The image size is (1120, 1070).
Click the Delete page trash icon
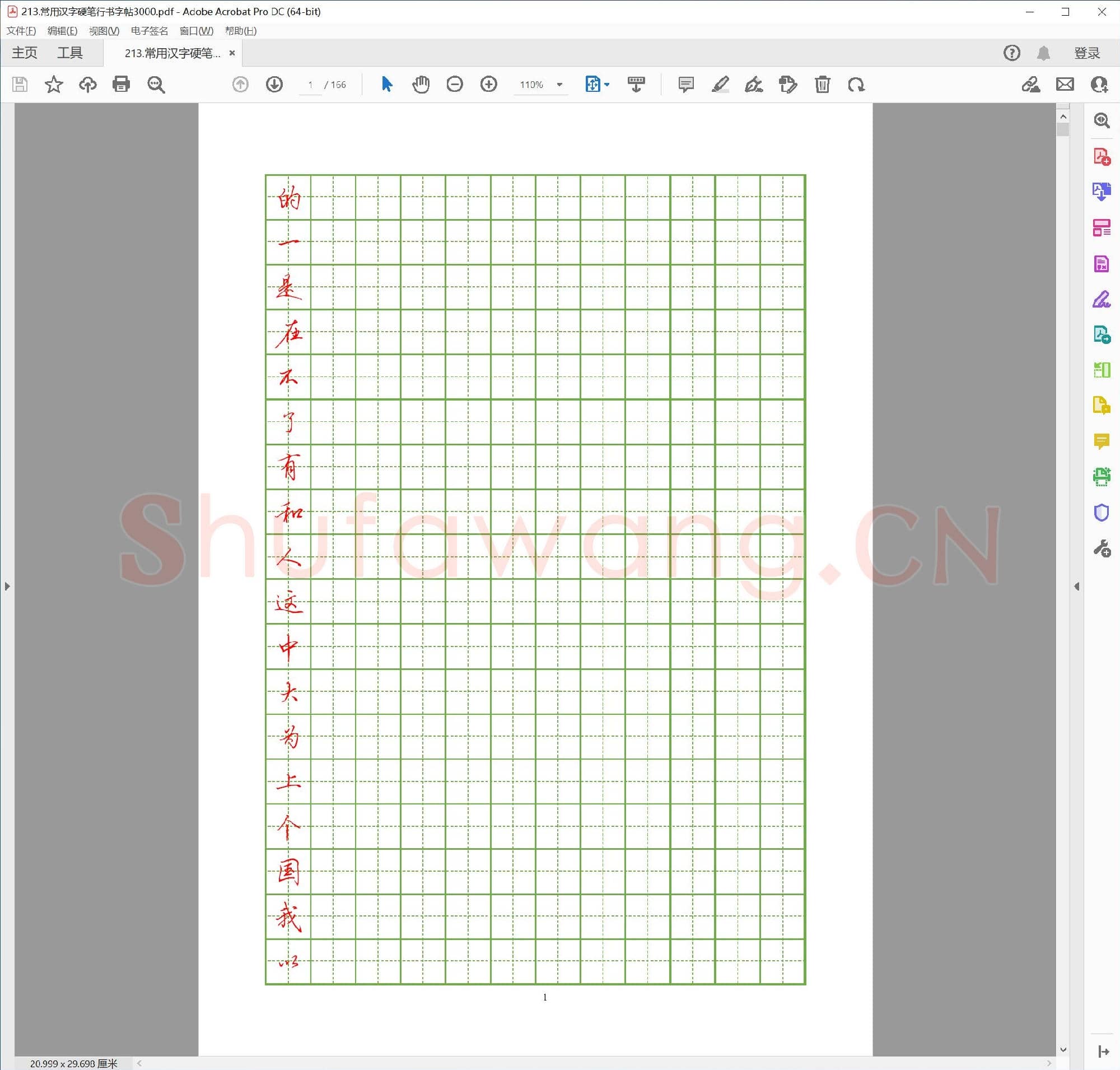click(822, 85)
